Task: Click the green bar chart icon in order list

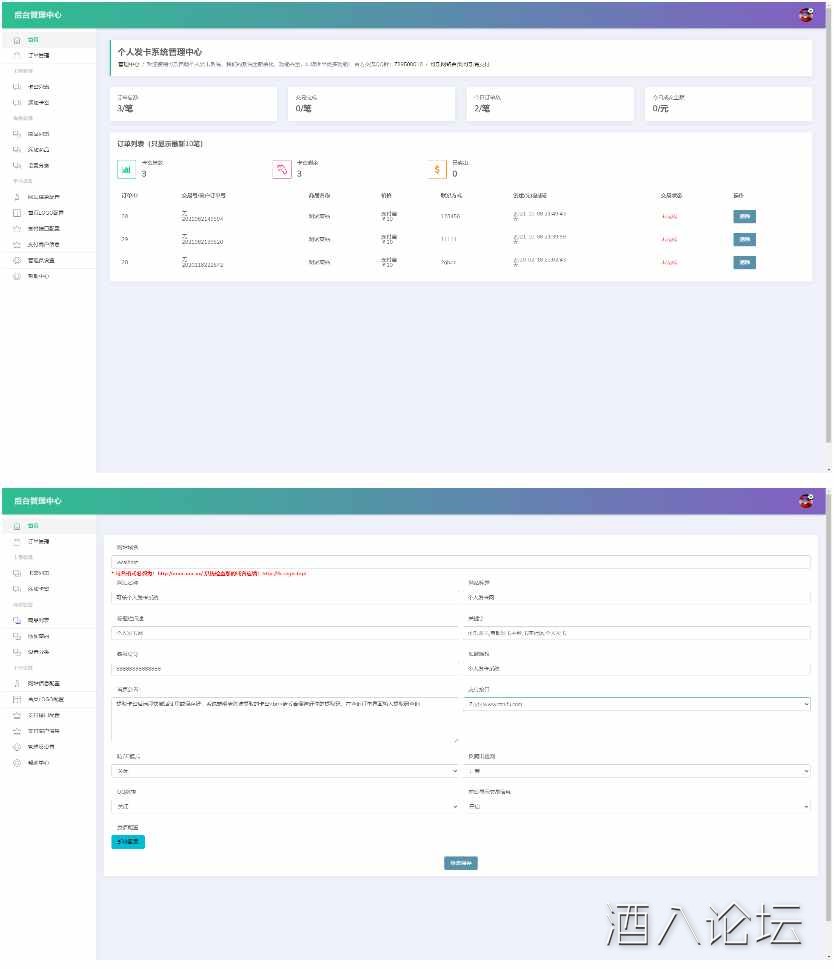Action: click(x=126, y=170)
